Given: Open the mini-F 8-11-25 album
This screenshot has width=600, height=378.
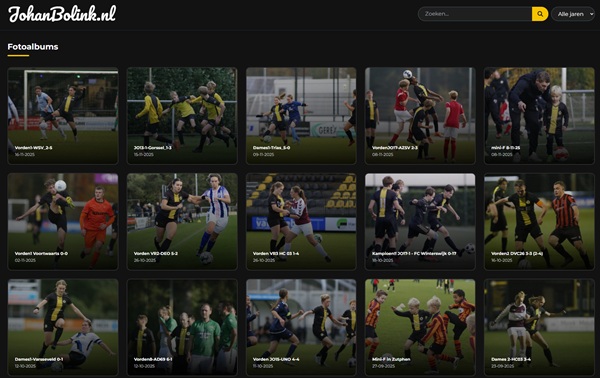Looking at the screenshot, I should coord(539,116).
